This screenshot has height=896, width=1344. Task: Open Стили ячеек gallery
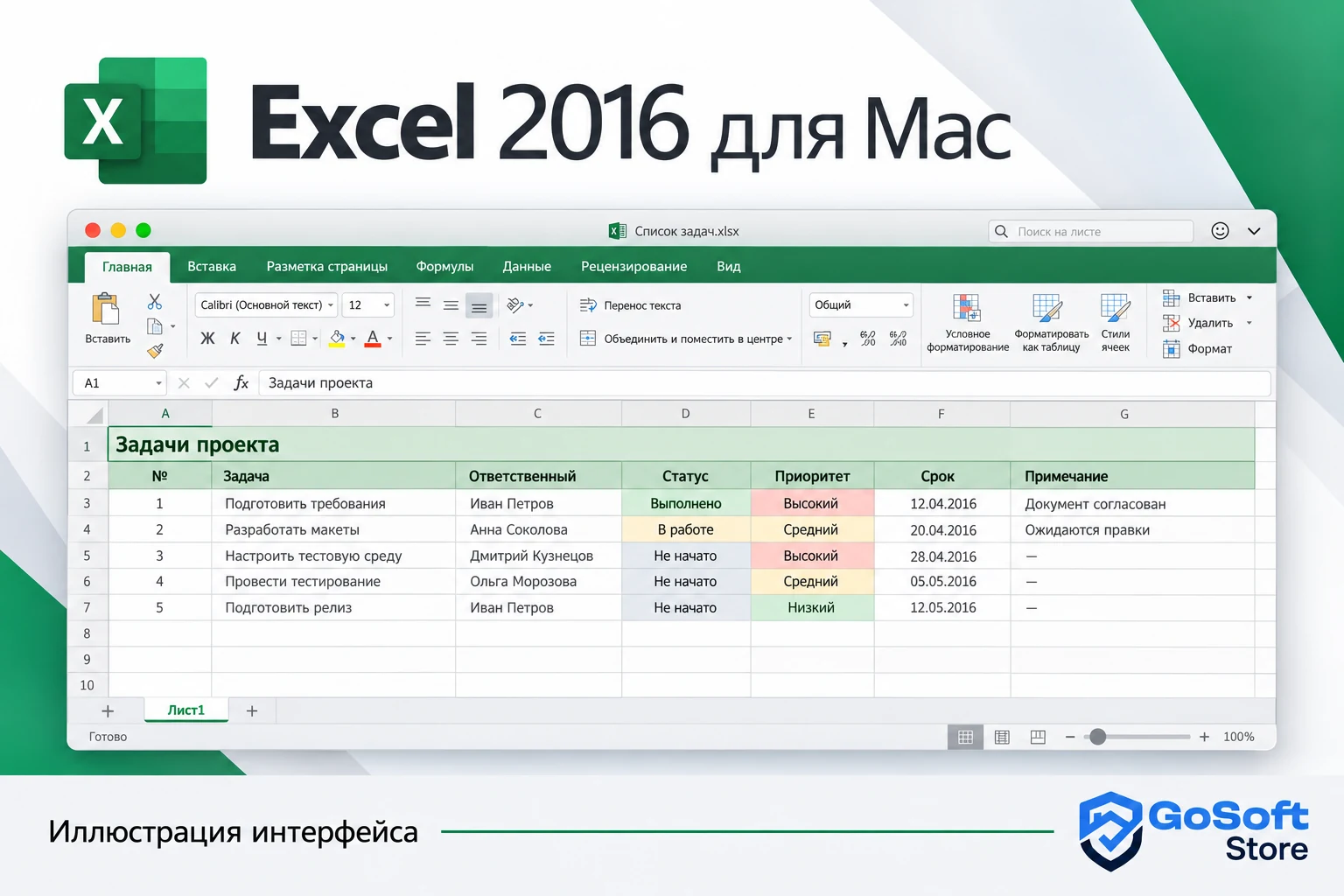1116,324
